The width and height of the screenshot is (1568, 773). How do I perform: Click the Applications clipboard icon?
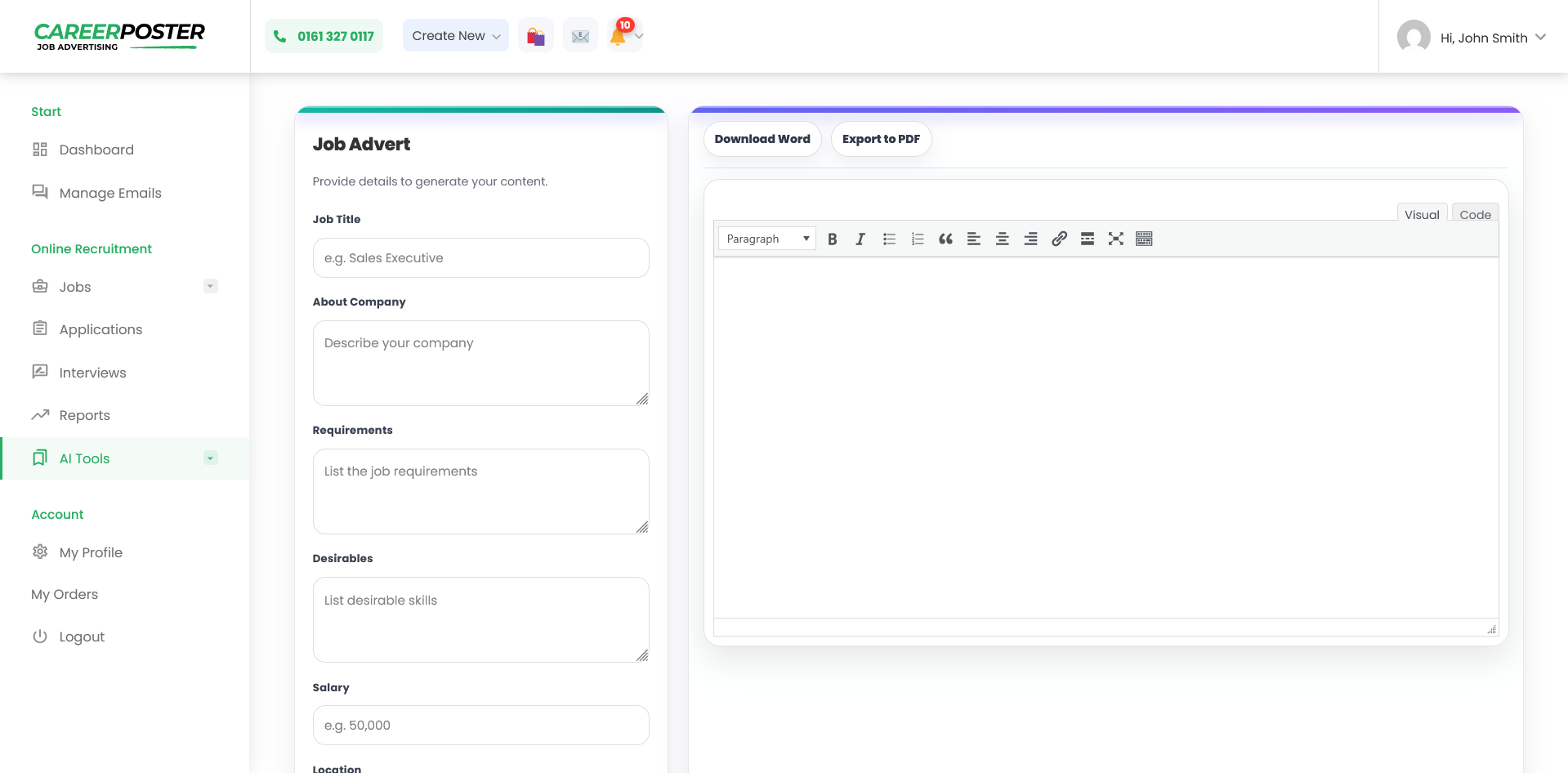pos(40,328)
